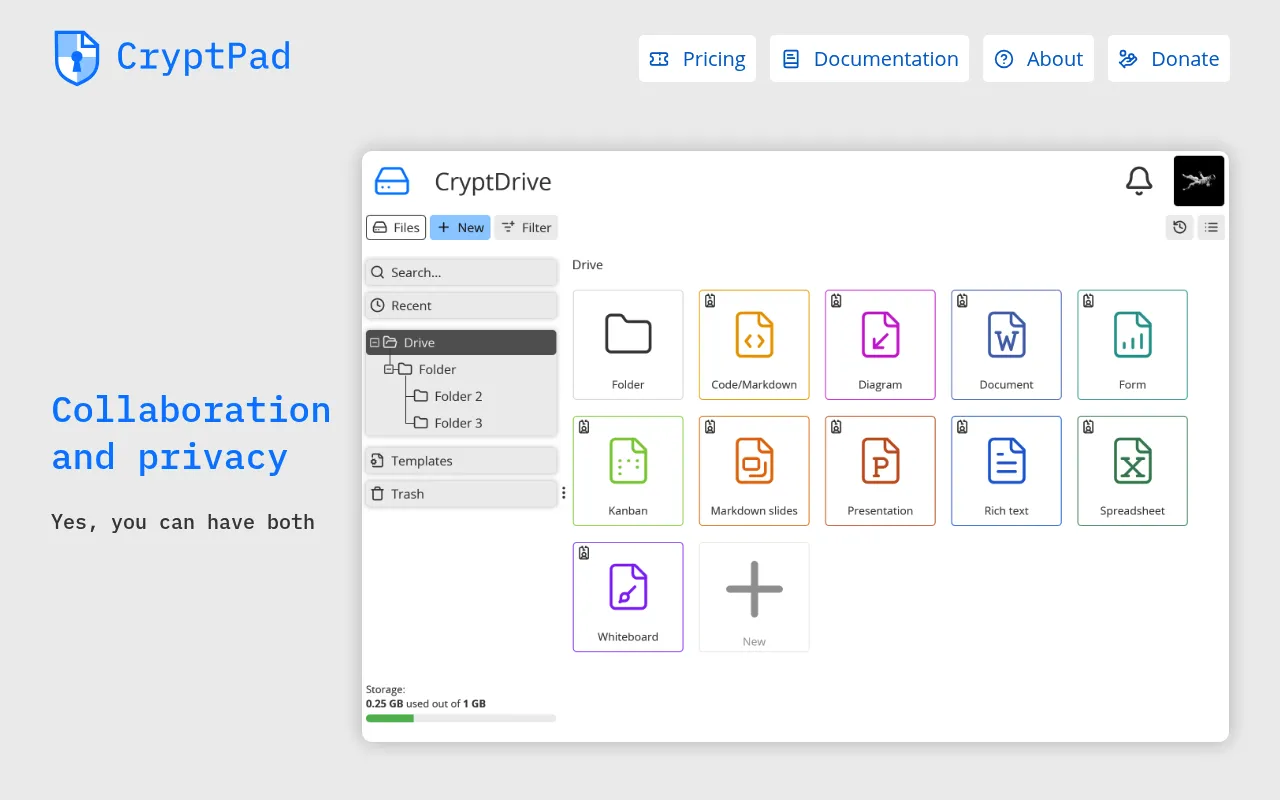Collapse the Drive tree node
Image resolution: width=1280 pixels, height=800 pixels.
pos(375,342)
